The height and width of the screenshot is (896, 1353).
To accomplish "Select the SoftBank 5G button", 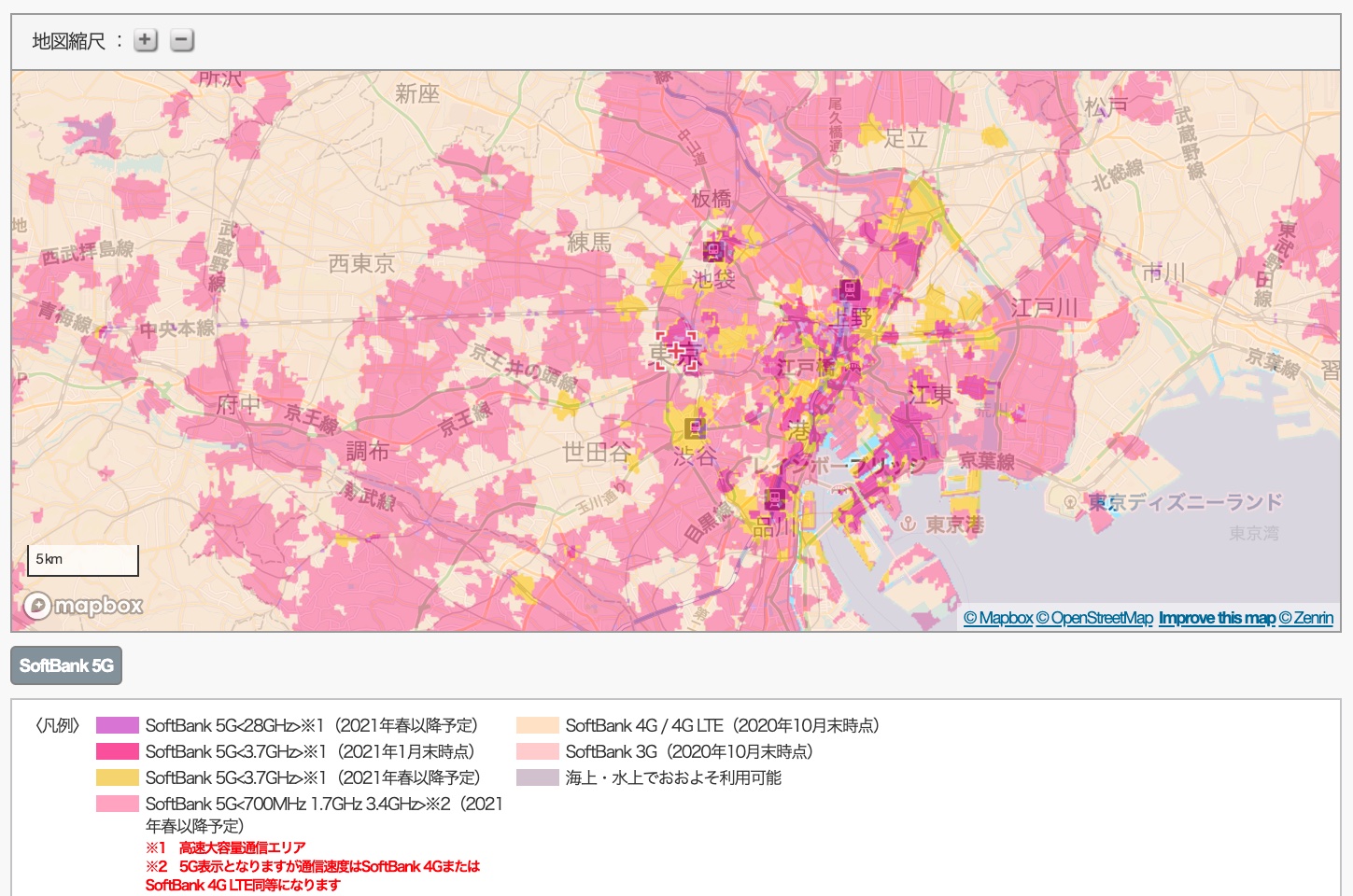I will click(66, 665).
